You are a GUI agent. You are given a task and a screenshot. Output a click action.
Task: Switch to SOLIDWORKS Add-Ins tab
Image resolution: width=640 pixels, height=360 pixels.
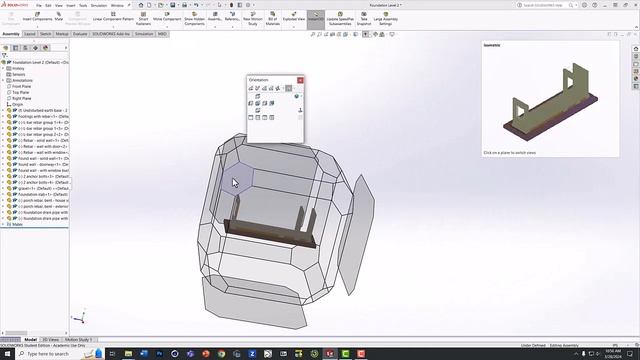(111, 34)
